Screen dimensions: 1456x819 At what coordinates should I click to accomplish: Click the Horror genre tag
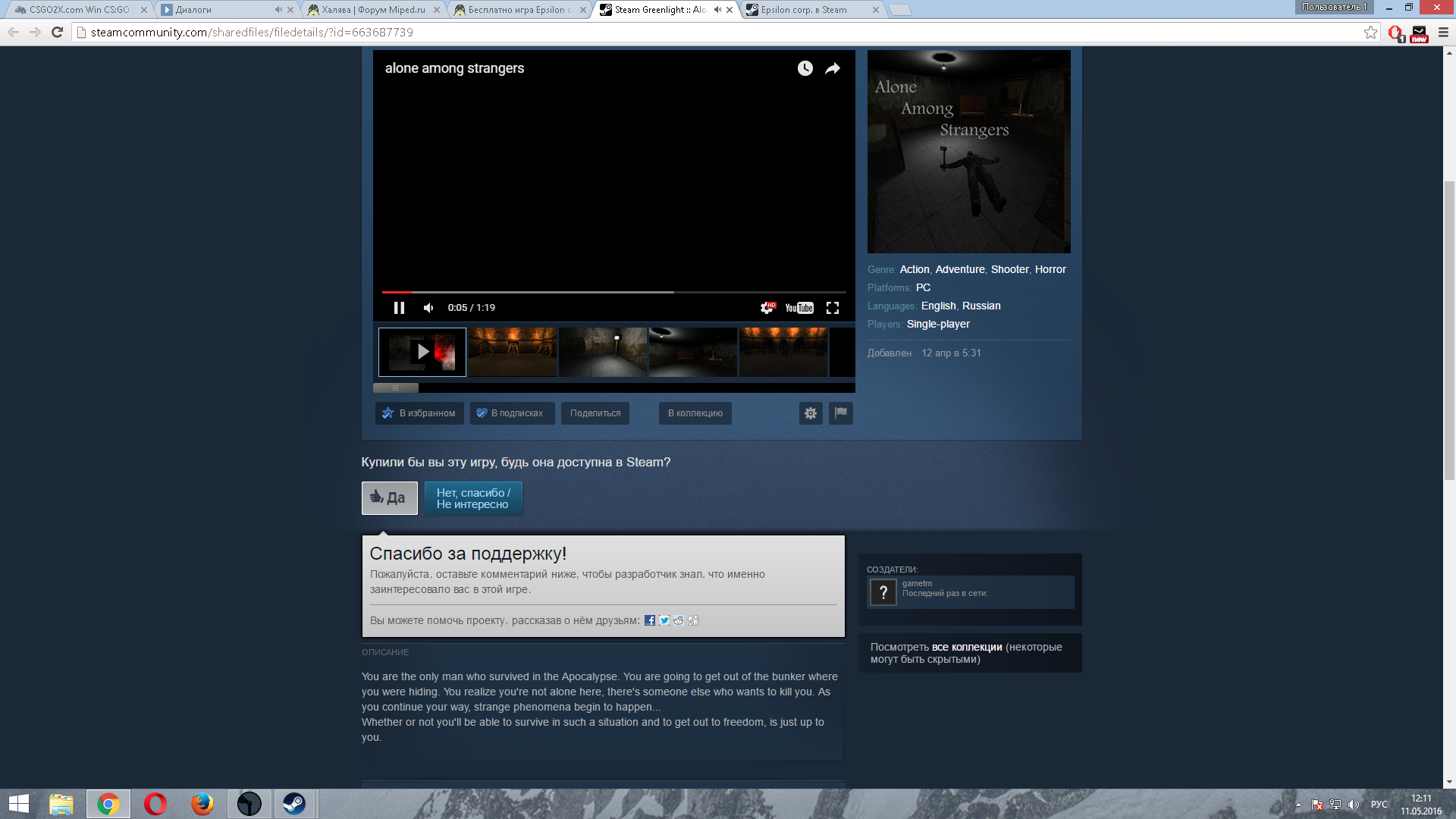pos(1050,269)
